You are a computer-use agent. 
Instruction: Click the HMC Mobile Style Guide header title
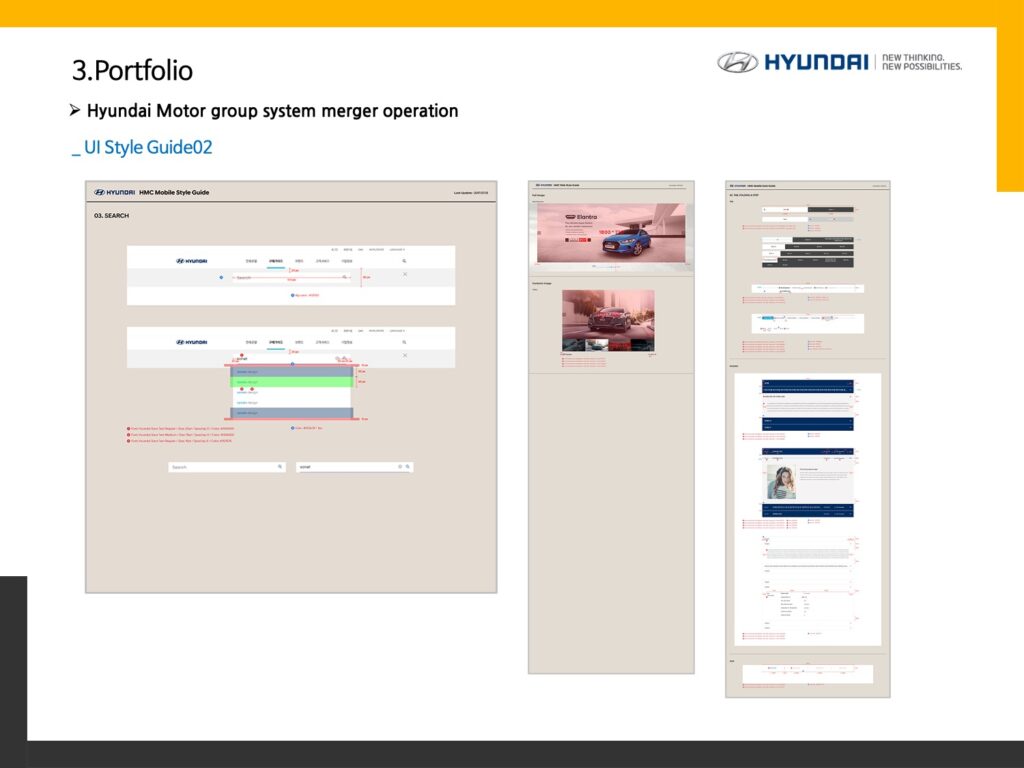(174, 192)
